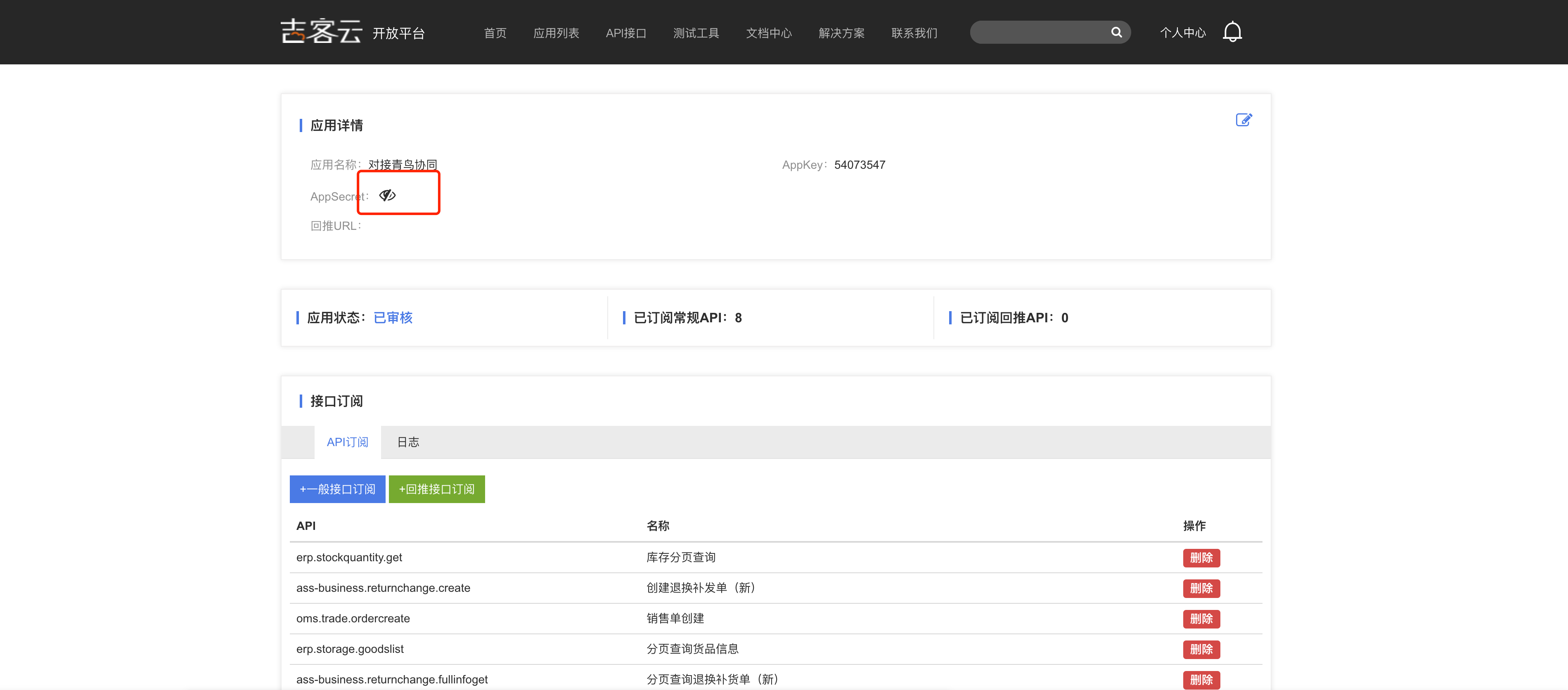This screenshot has width=1568, height=690.
Task: Click the search magnifier icon
Action: point(1116,32)
